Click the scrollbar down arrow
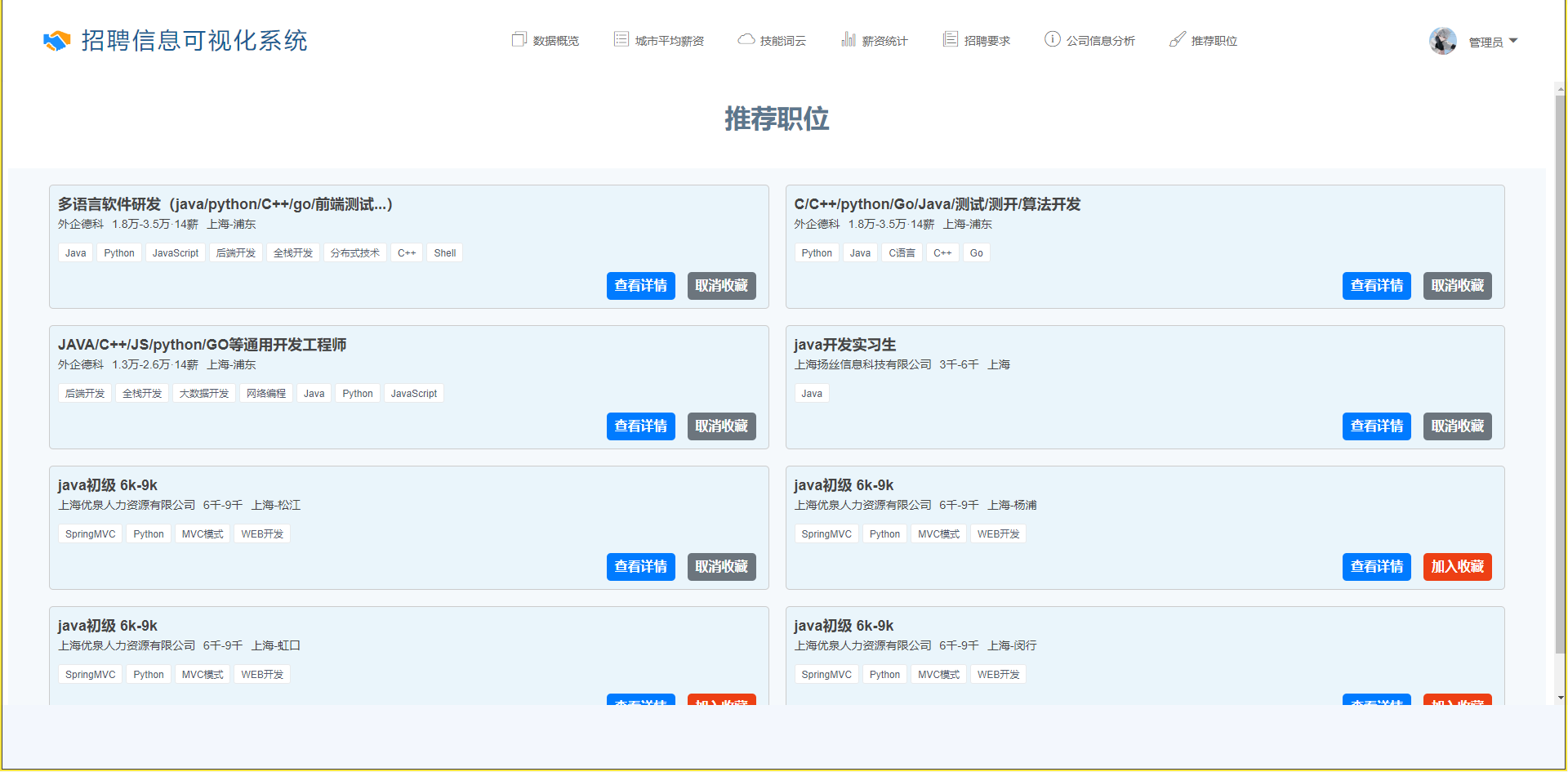The height and width of the screenshot is (772, 1568). (x=1561, y=698)
